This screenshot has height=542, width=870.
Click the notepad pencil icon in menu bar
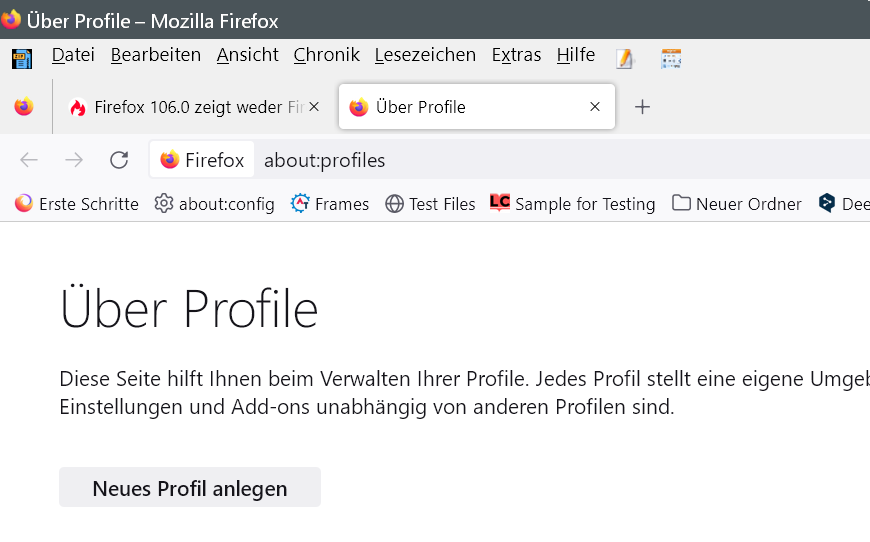(625, 59)
